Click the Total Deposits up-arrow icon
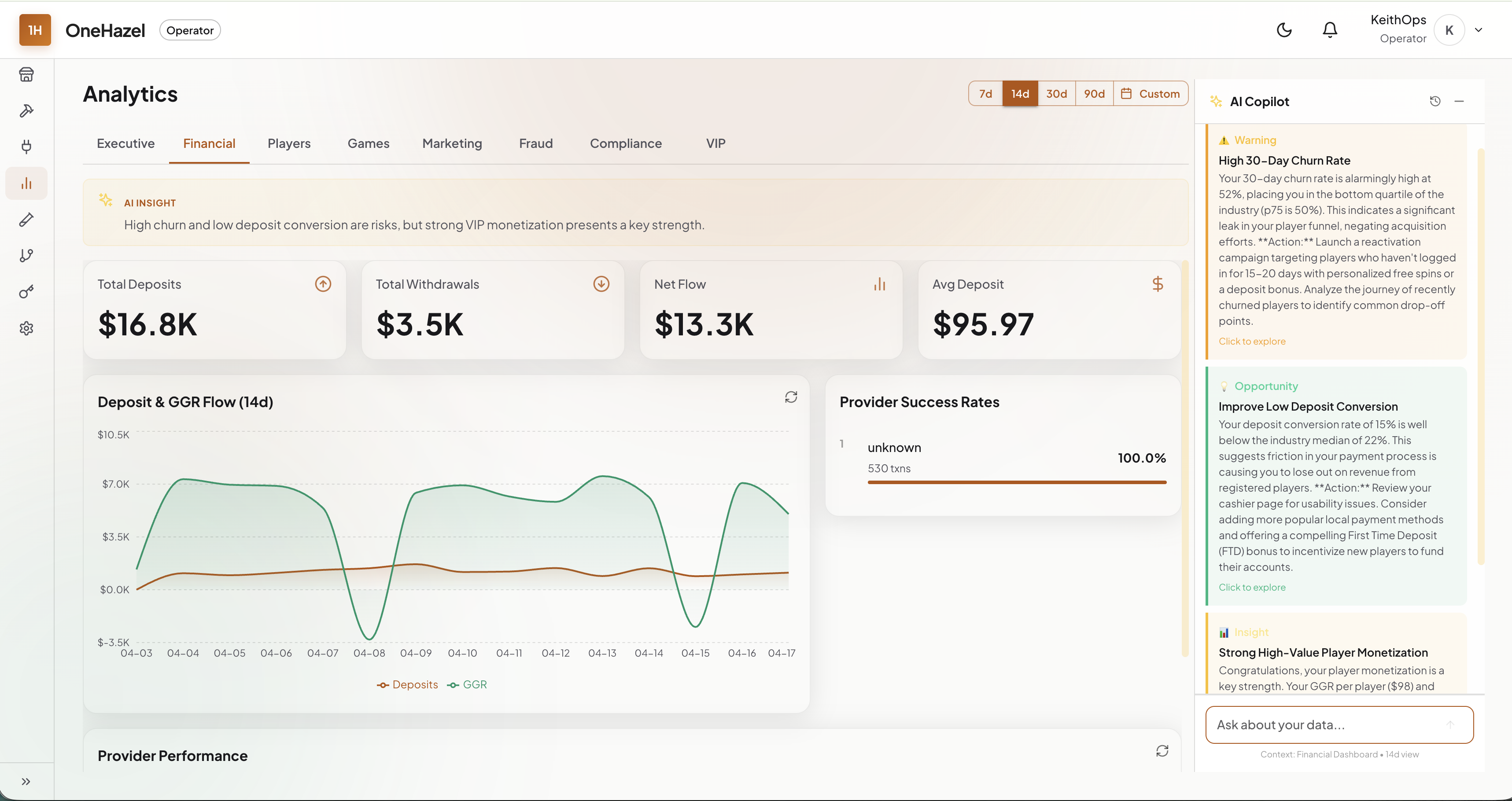 [x=323, y=284]
